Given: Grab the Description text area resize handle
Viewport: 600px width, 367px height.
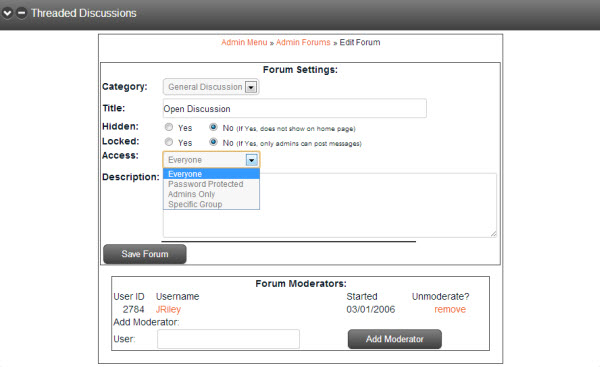Looking at the screenshot, I should click(494, 234).
